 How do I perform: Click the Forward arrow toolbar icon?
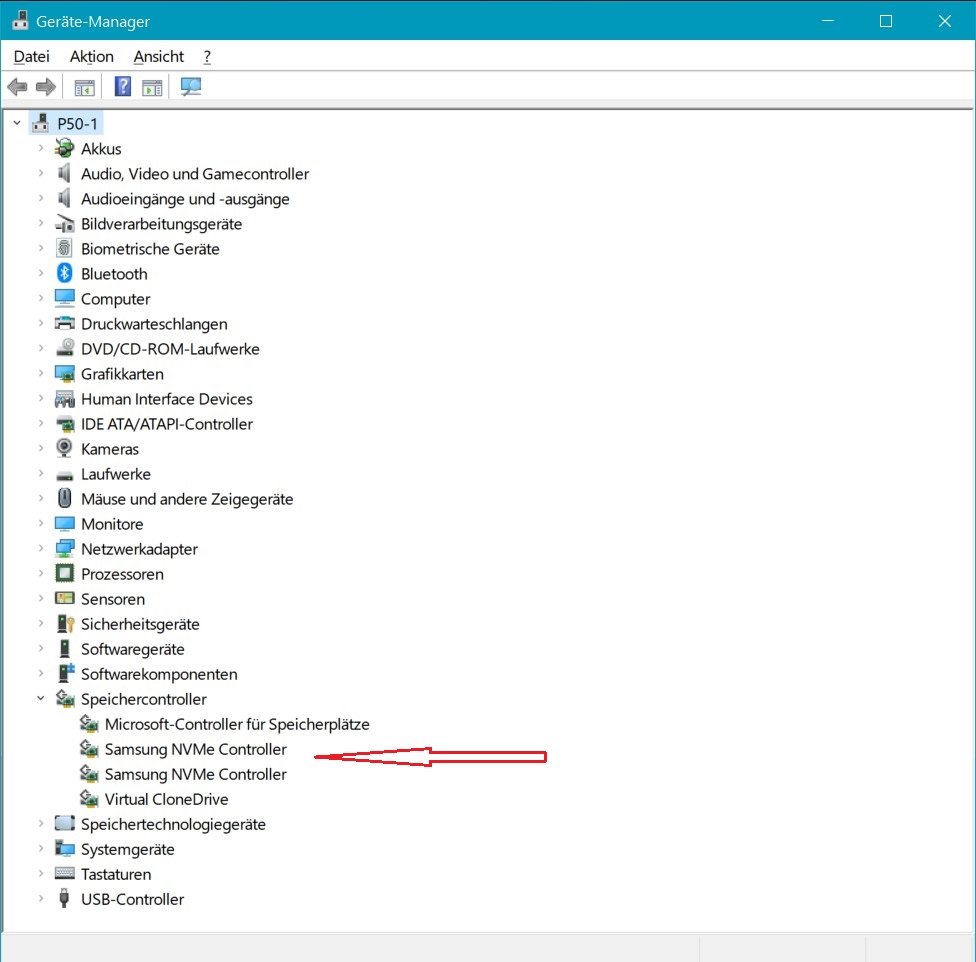tap(45, 86)
